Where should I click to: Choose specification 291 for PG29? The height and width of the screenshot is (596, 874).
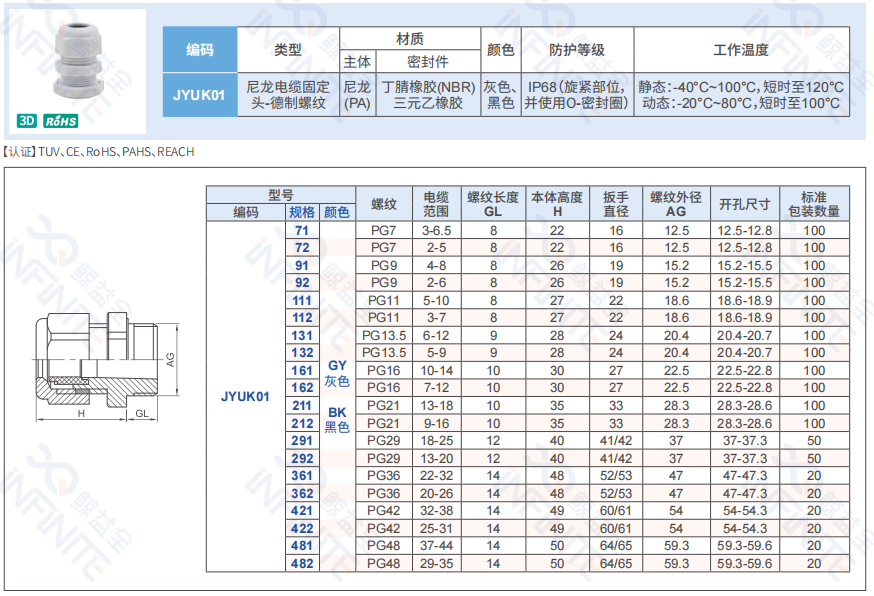(302, 440)
